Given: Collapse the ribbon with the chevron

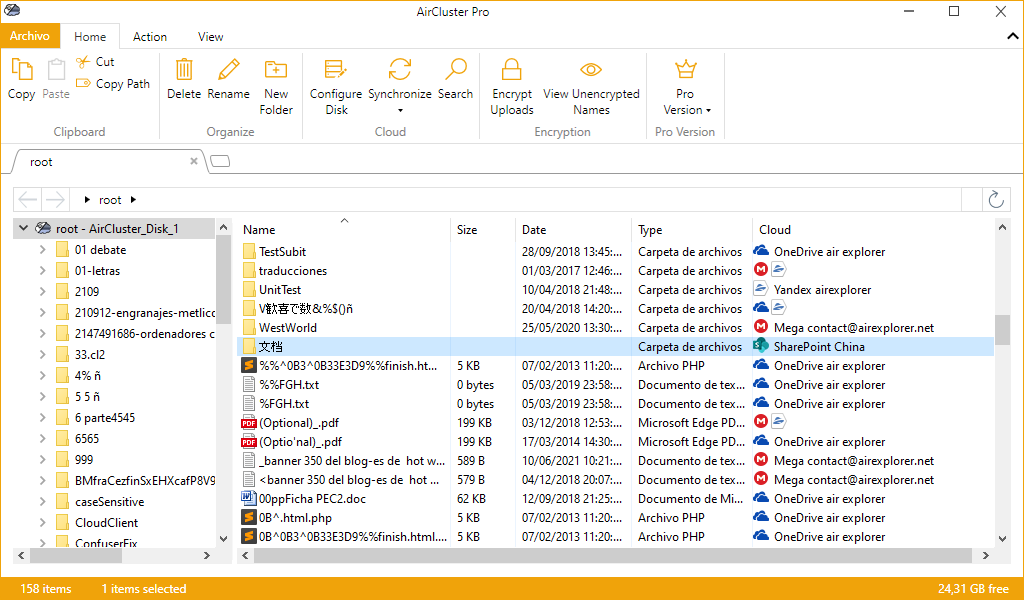Looking at the screenshot, I should coord(1012,37).
